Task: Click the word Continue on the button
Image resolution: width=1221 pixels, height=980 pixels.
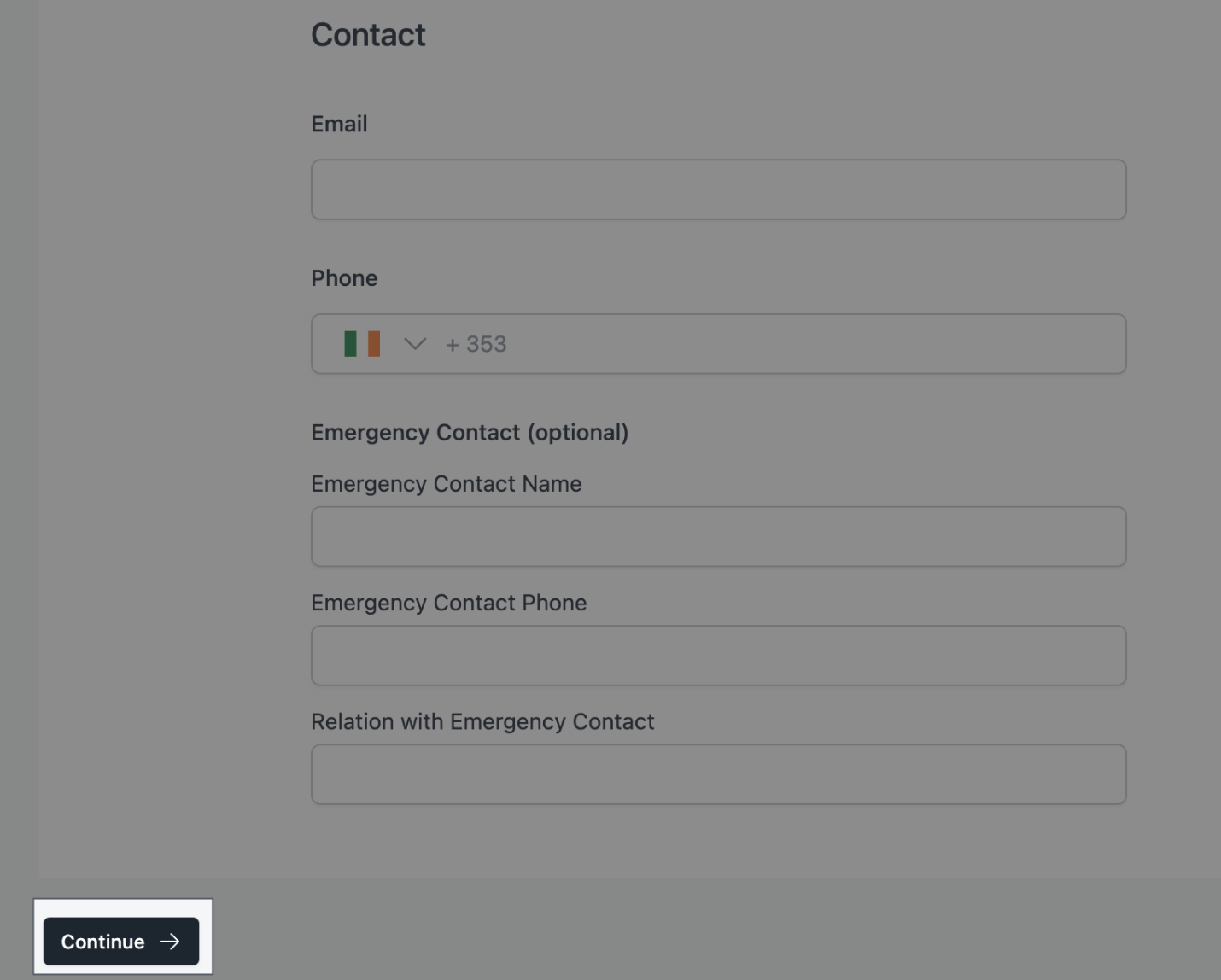Action: pyautogui.click(x=102, y=942)
